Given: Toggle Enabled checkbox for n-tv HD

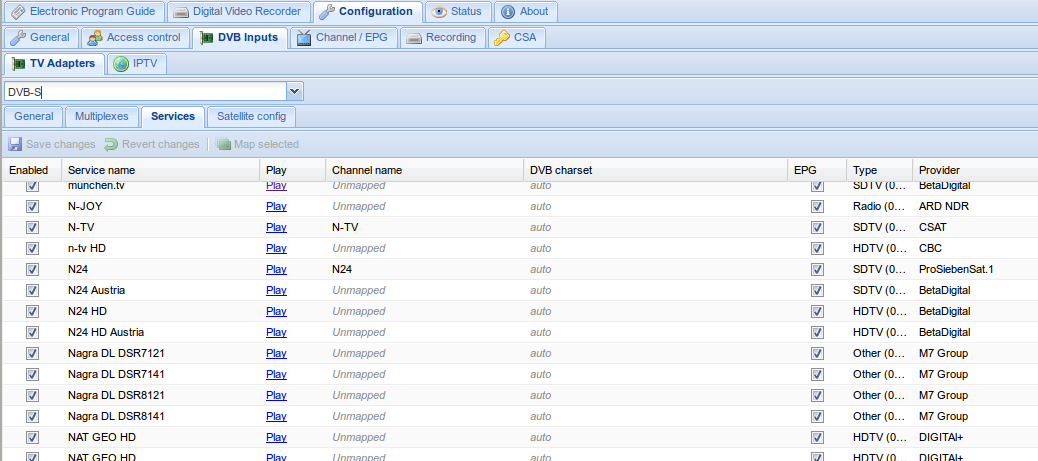Looking at the screenshot, I should pos(32,248).
